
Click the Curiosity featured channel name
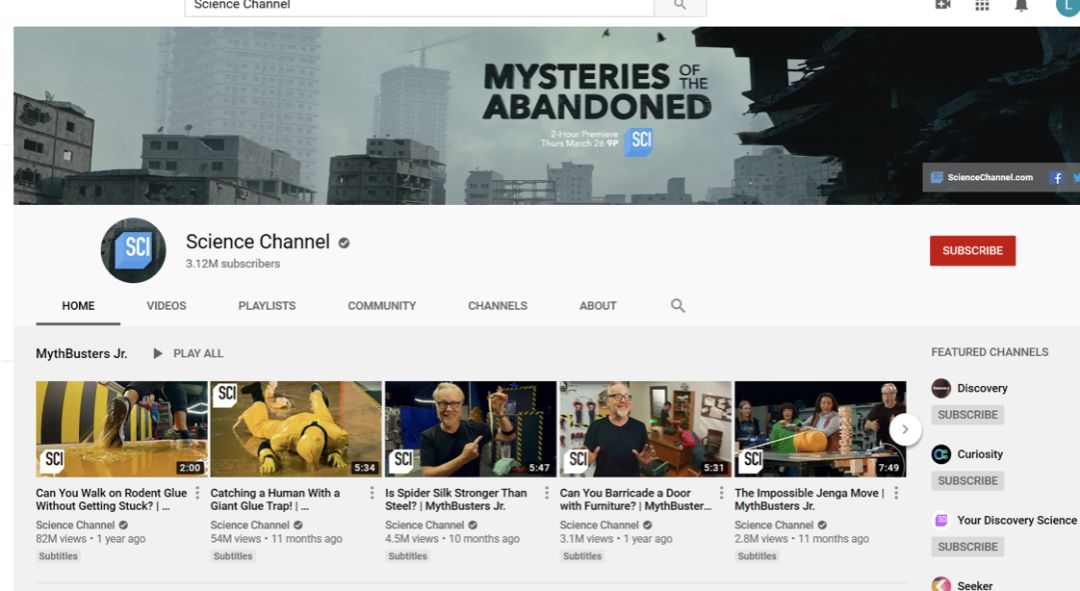(x=979, y=455)
